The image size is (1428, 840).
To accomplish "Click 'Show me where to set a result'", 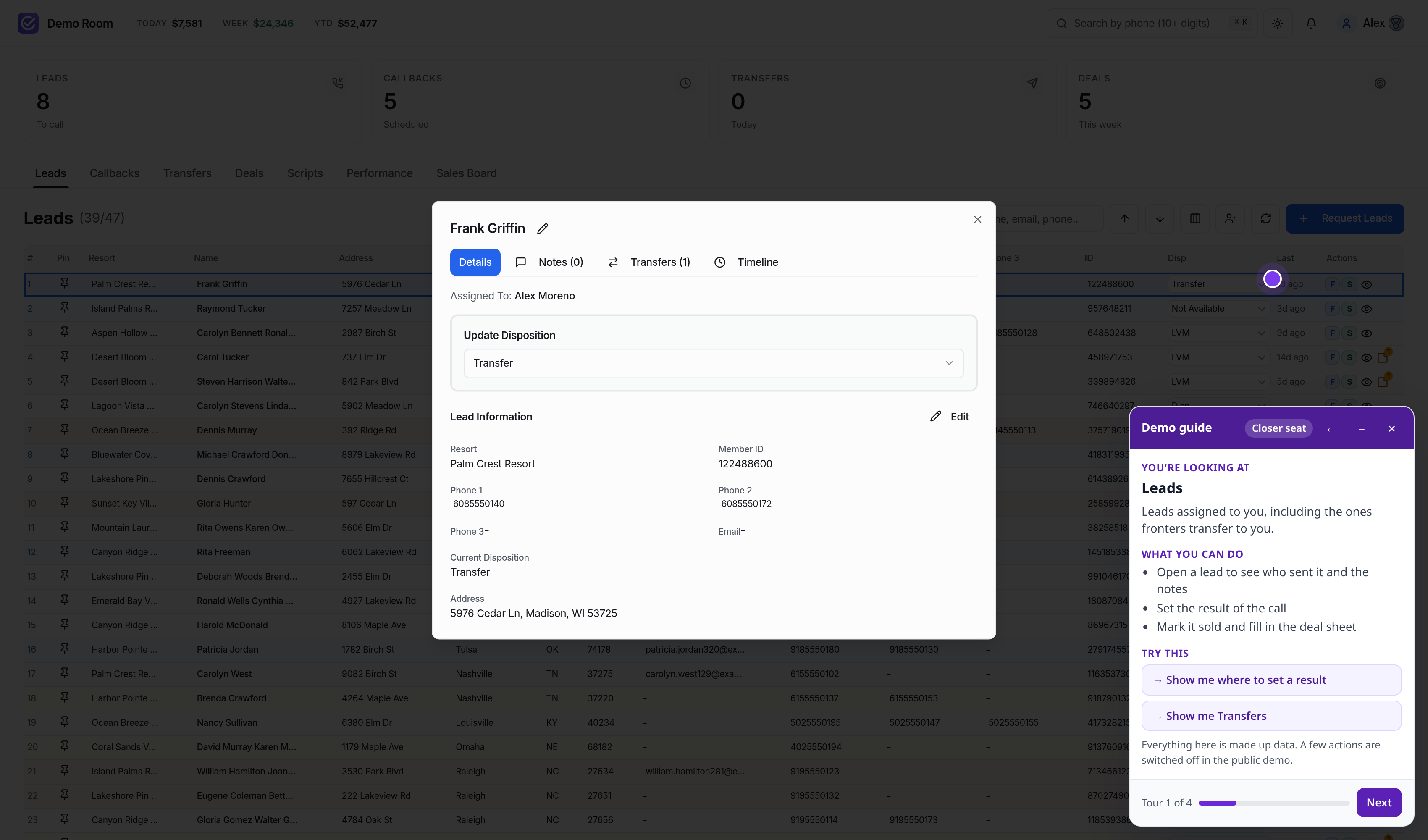I will coord(1271,680).
